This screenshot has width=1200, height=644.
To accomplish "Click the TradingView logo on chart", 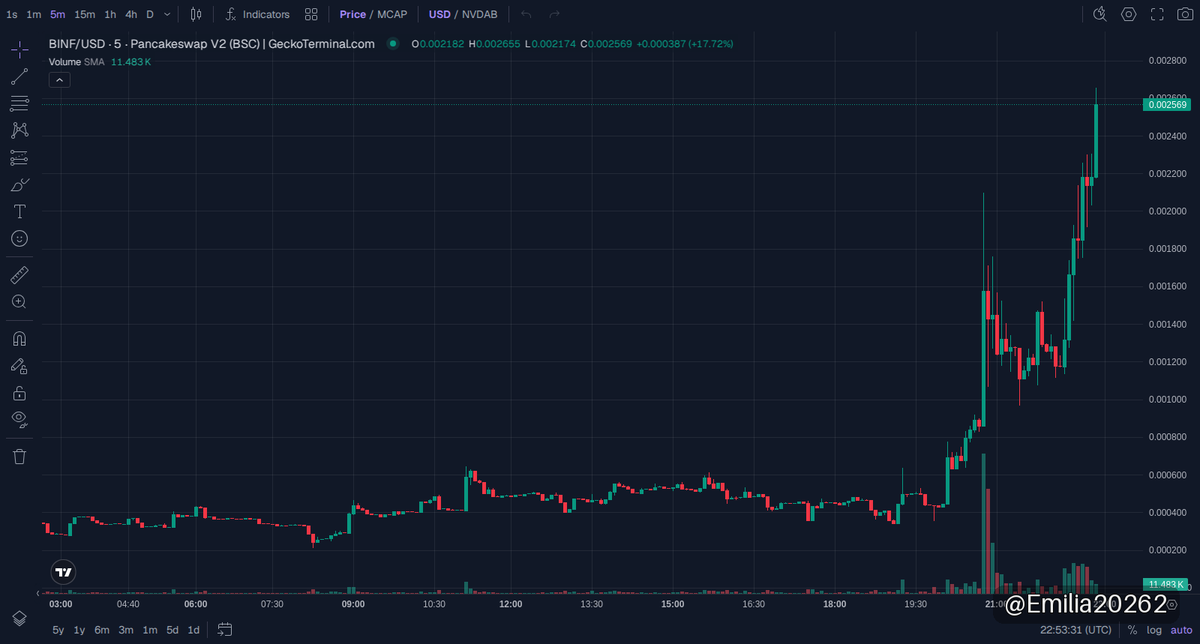I will point(64,573).
